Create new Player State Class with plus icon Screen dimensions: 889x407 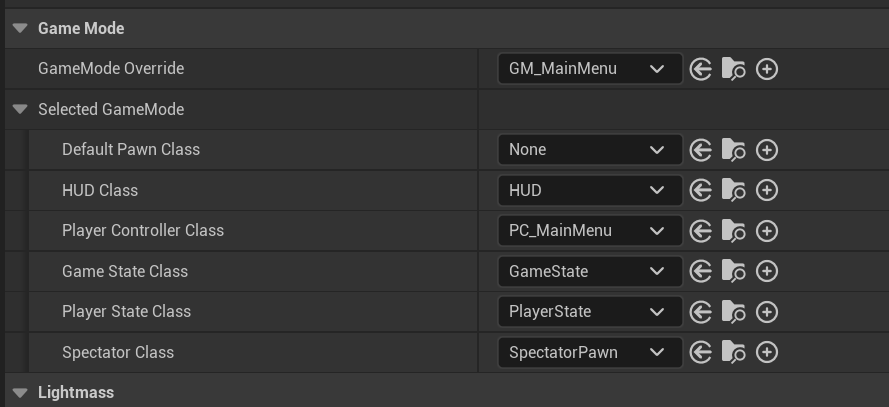767,312
